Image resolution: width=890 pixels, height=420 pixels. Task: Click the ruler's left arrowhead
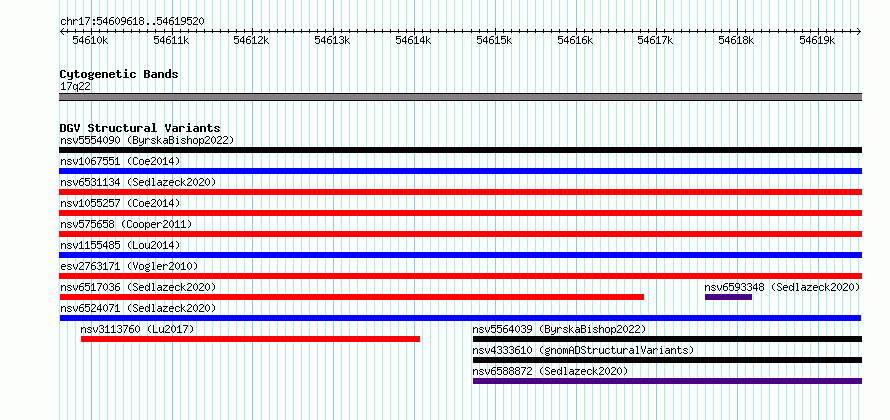pos(62,32)
